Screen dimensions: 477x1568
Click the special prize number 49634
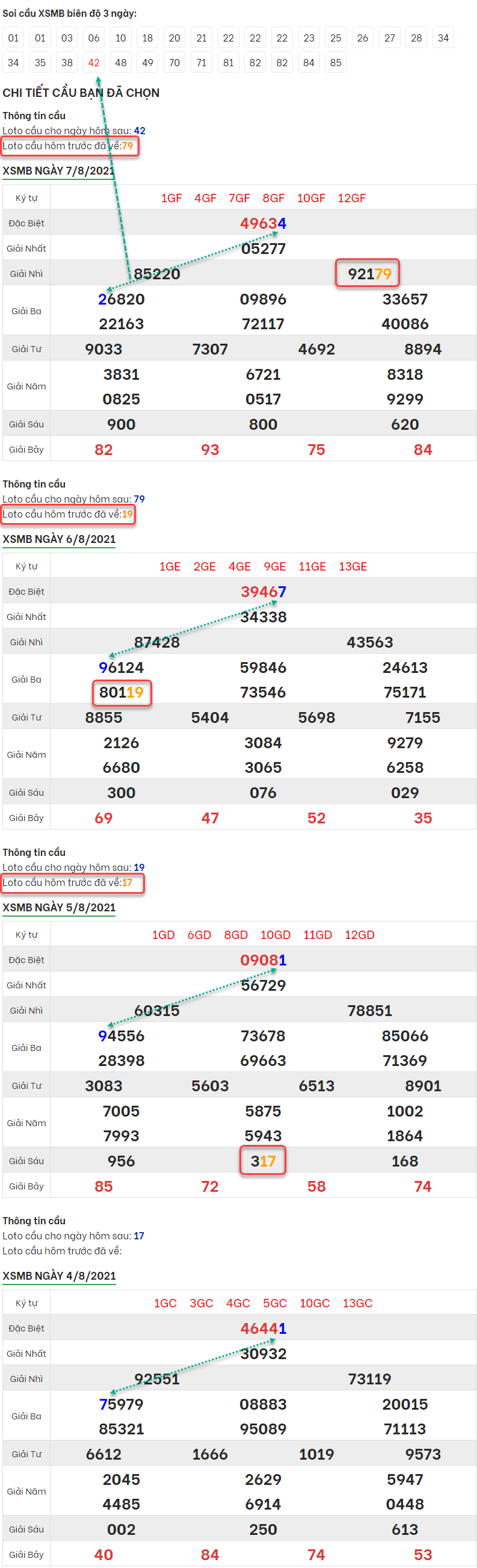pyautogui.click(x=263, y=223)
